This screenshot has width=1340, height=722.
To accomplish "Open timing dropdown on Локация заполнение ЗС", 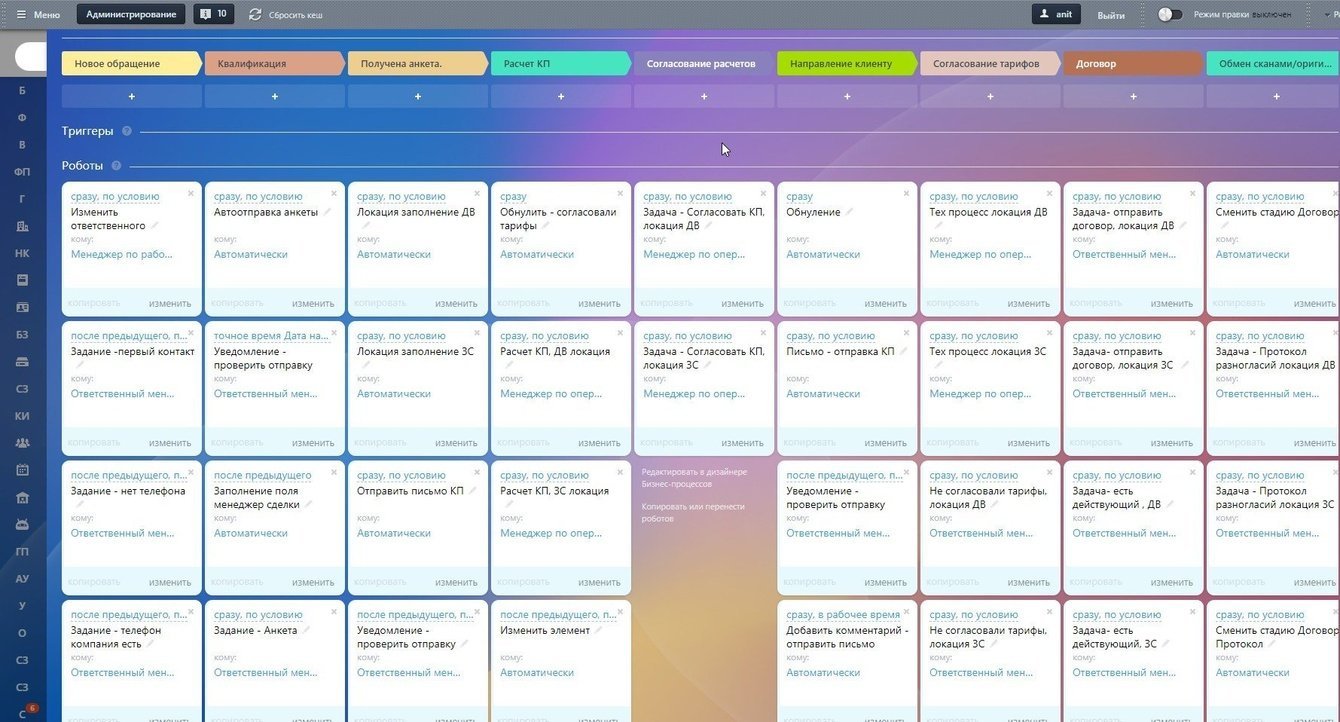I will [x=401, y=336].
